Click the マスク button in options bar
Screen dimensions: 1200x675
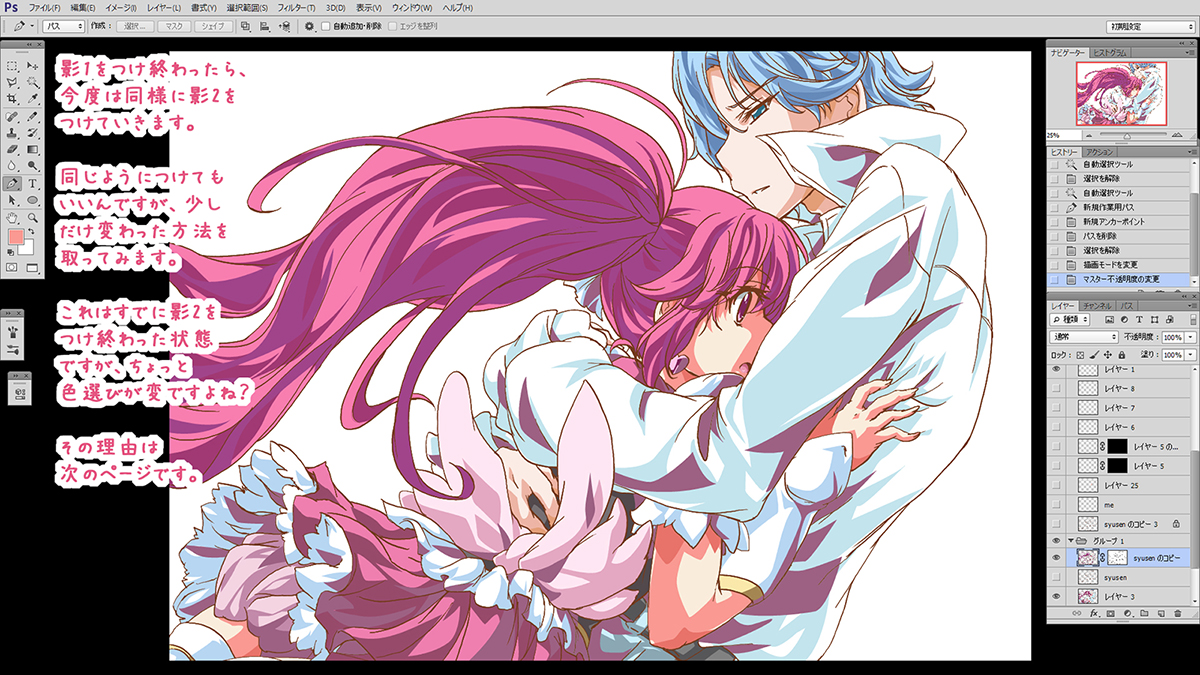[173, 25]
